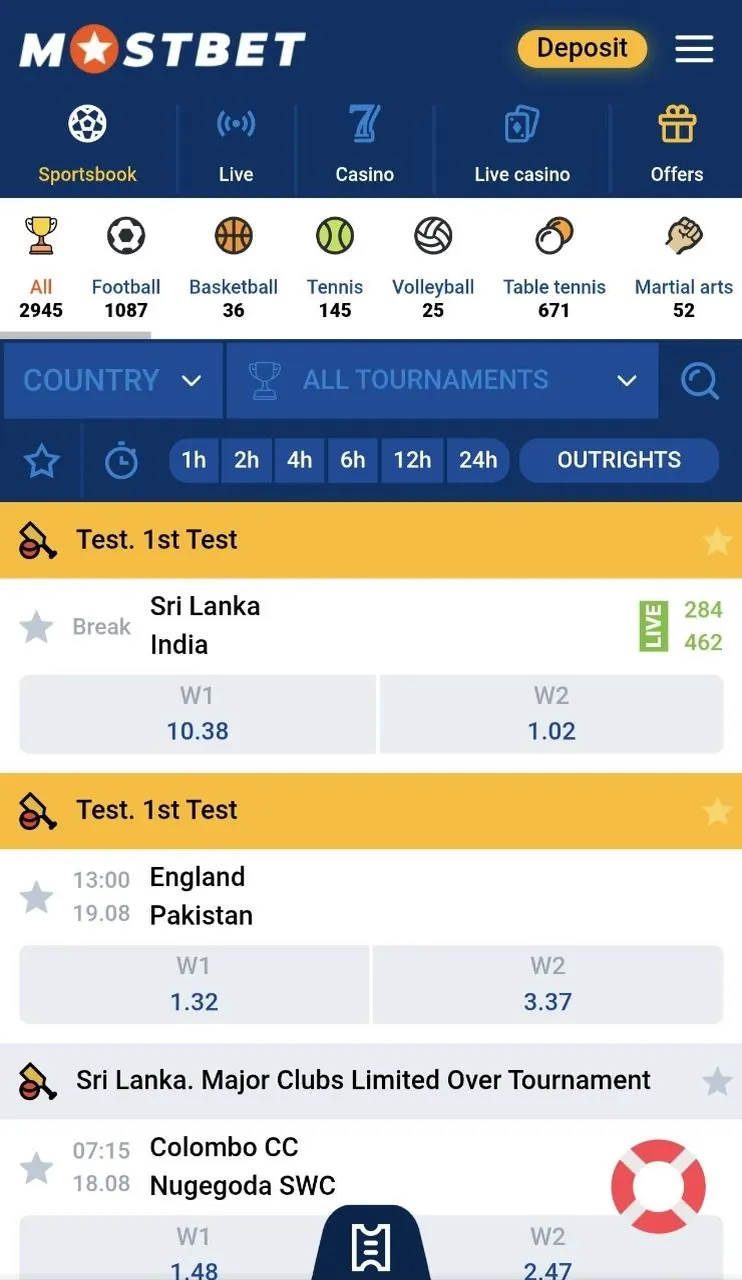
Task: Open the hamburger menu
Action: [x=694, y=49]
